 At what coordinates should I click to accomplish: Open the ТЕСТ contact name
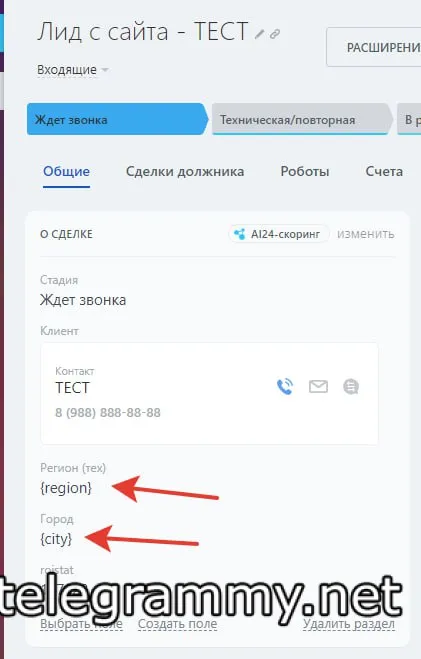pyautogui.click(x=72, y=387)
